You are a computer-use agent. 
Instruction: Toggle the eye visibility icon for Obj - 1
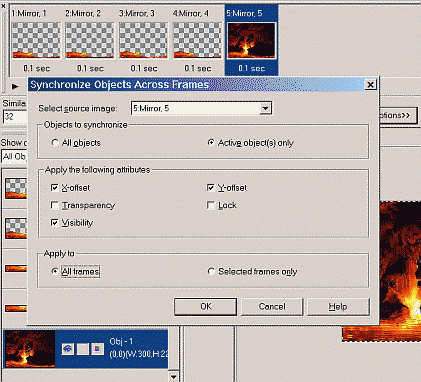[x=68, y=349]
